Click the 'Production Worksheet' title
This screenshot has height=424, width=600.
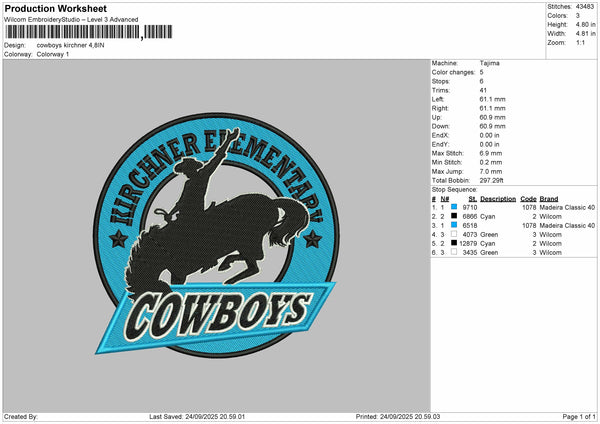55,8
